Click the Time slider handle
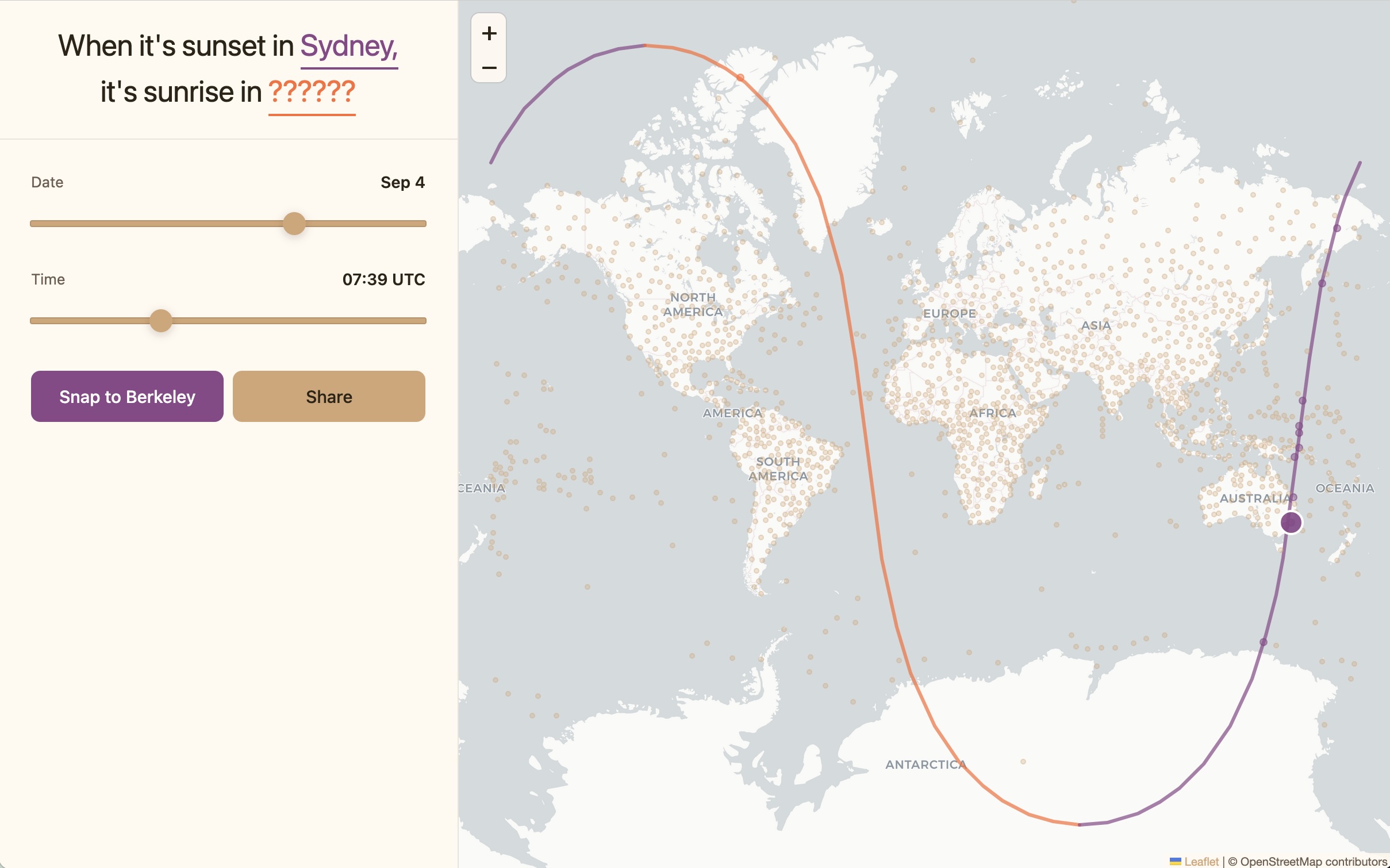Viewport: 1390px width, 868px height. 161,321
